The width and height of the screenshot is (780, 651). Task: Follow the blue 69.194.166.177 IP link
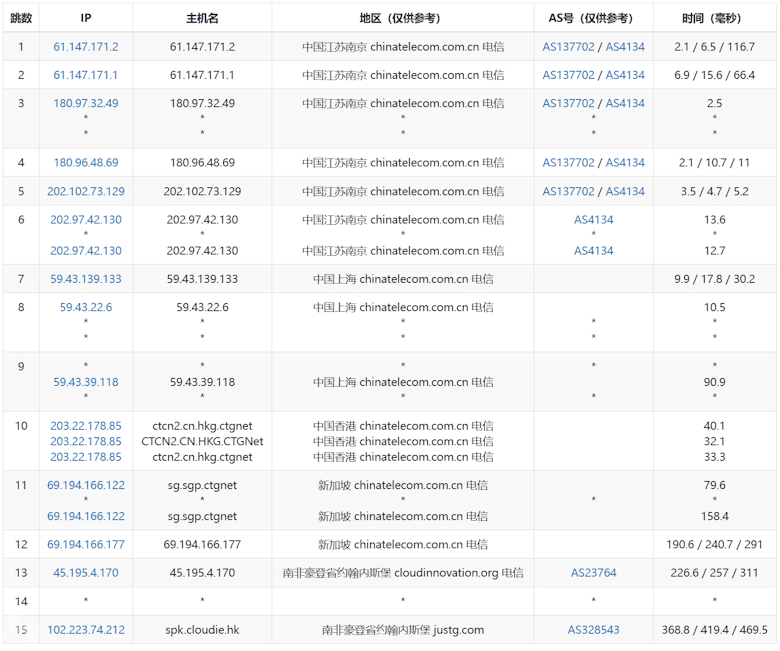pyautogui.click(x=86, y=545)
